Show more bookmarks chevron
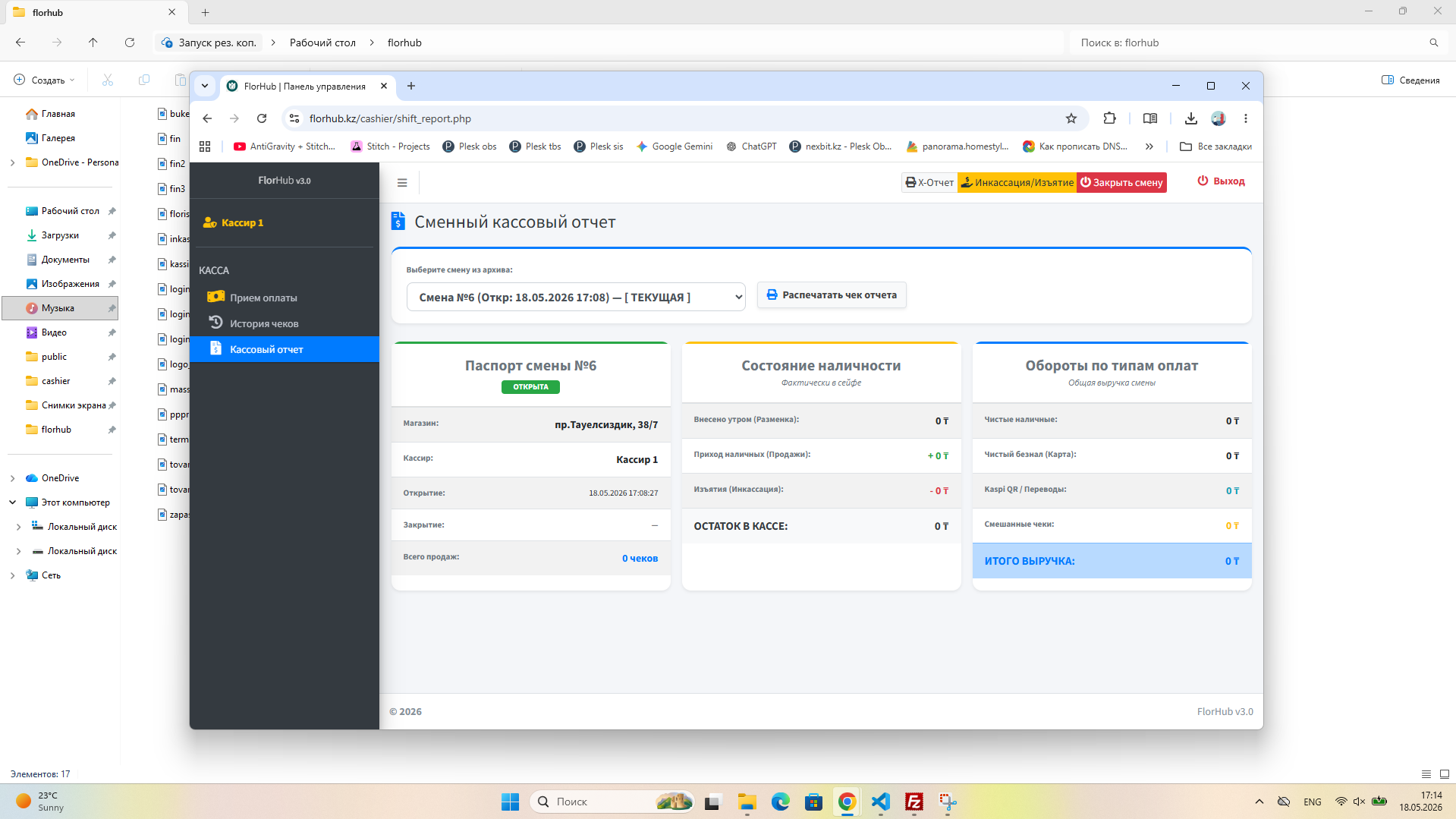1456x819 pixels. [1149, 146]
